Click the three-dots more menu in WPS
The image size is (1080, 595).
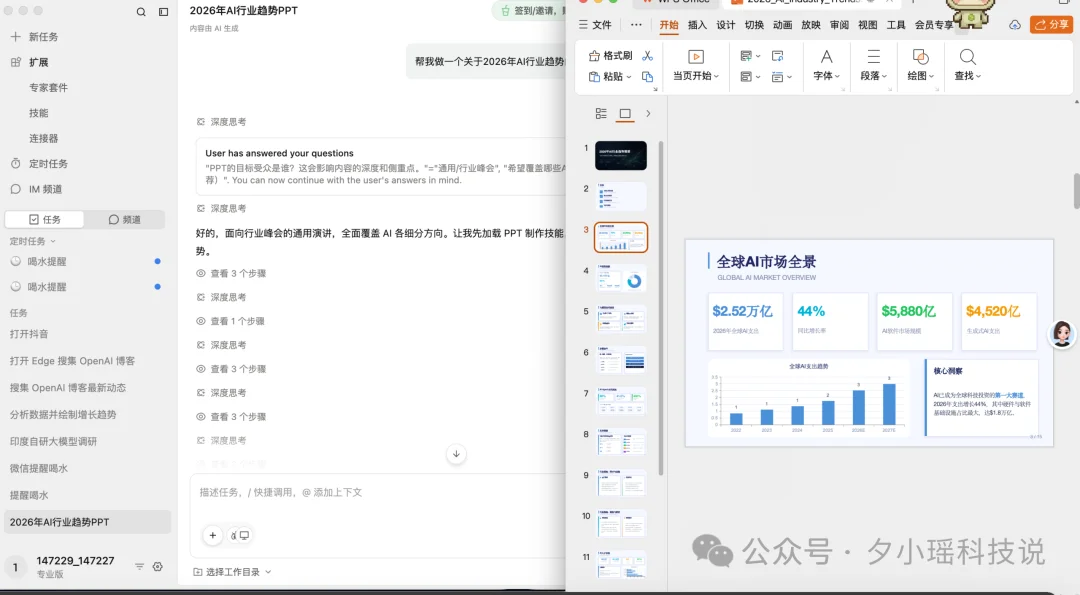point(636,25)
